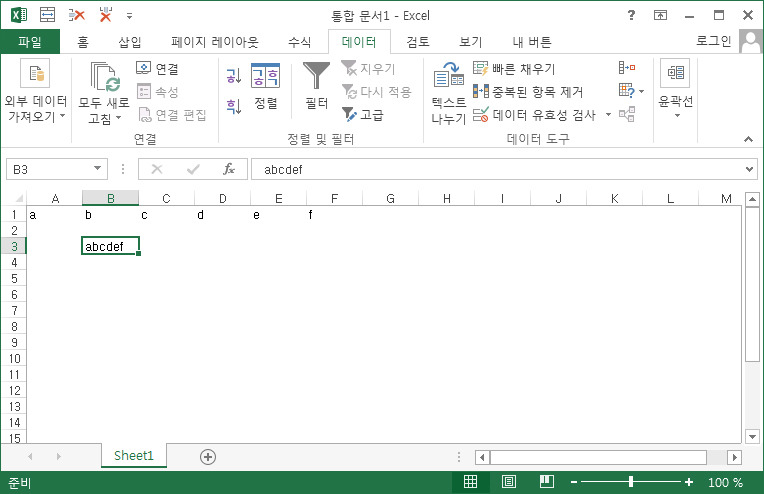Select the Sheet1 tab
This screenshot has height=494, width=764.
(x=134, y=456)
